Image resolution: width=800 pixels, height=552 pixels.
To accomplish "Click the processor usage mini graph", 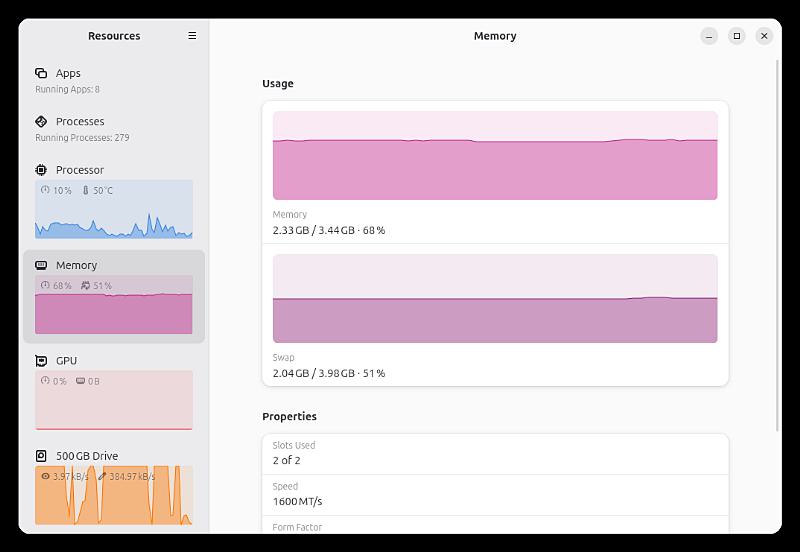I will pyautogui.click(x=114, y=209).
